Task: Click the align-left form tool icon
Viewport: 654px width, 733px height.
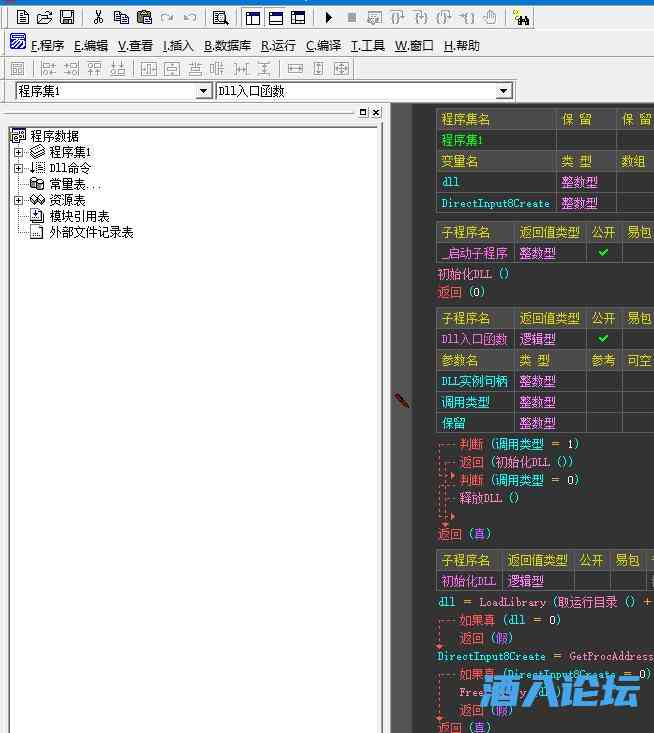Action: click(x=48, y=69)
